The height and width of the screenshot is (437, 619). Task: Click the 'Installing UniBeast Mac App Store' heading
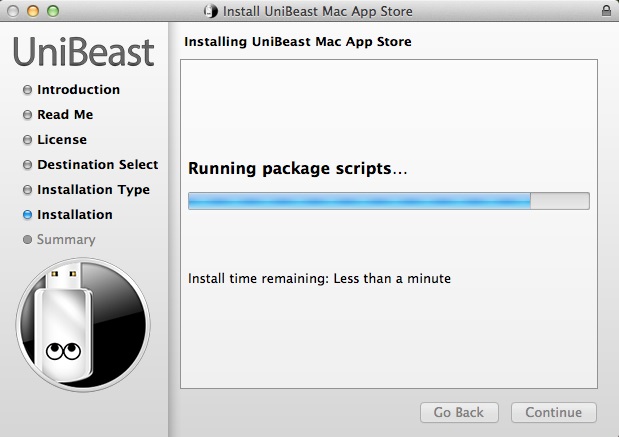coord(298,41)
